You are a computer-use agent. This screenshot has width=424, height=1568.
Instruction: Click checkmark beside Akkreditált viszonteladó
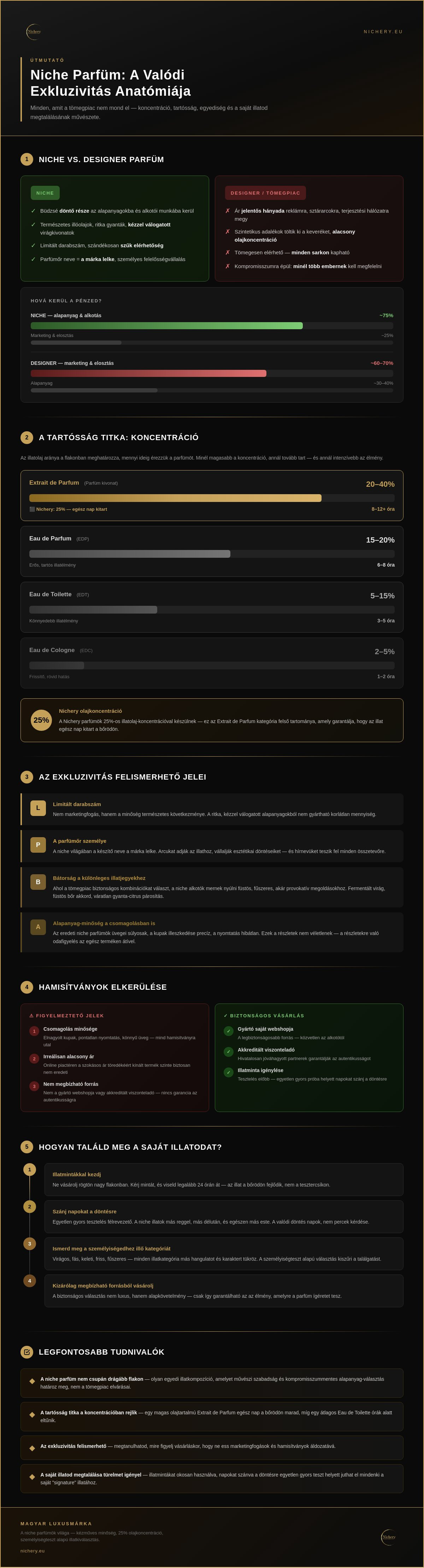pyautogui.click(x=229, y=1052)
